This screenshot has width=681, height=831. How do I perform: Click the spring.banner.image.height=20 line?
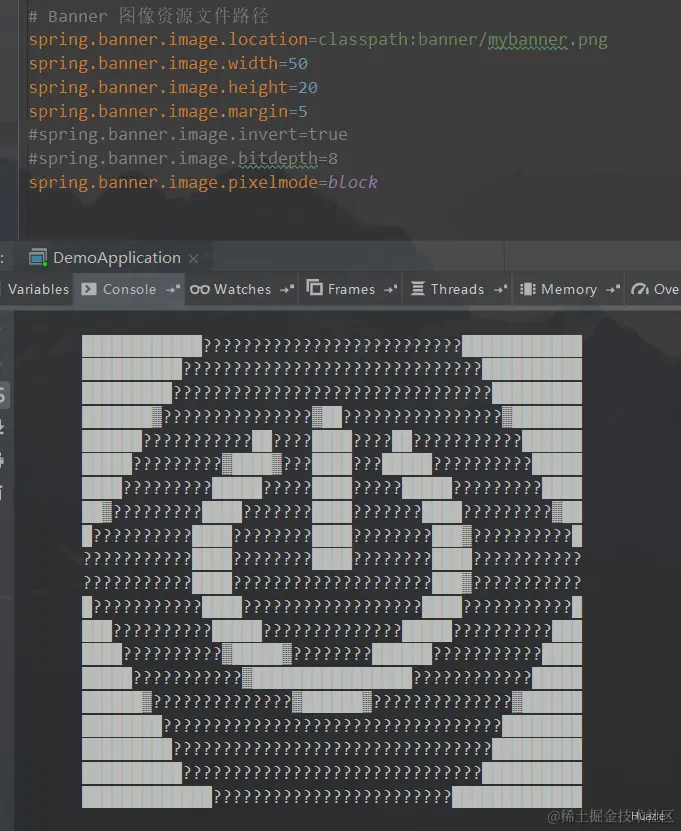tap(173, 87)
